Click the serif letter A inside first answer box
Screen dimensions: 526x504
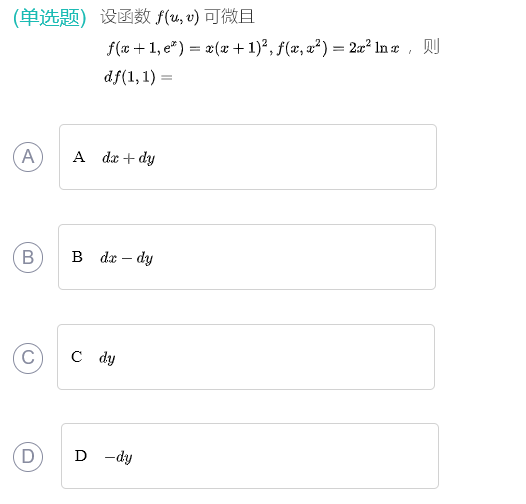(x=79, y=157)
